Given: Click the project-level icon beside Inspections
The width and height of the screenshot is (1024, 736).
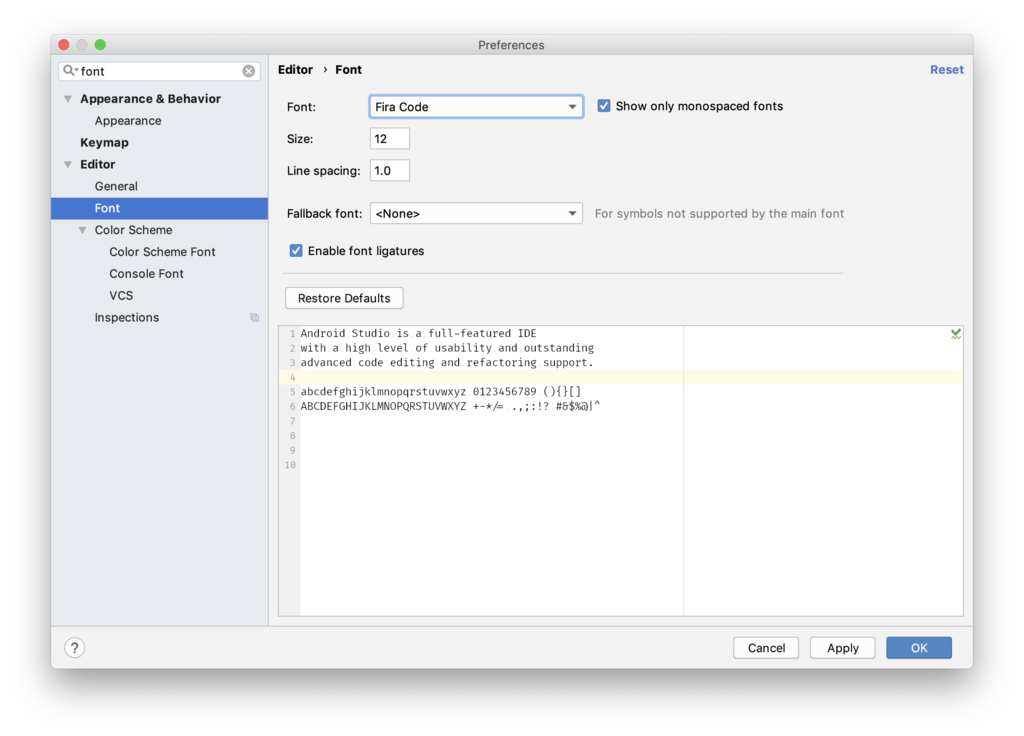Looking at the screenshot, I should (x=254, y=318).
